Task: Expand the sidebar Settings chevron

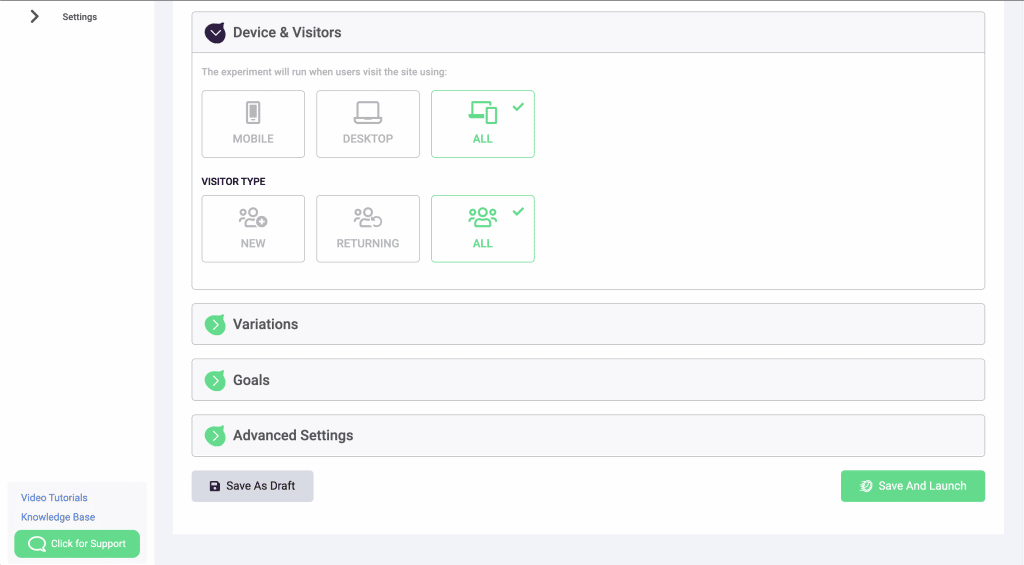Action: pos(35,17)
